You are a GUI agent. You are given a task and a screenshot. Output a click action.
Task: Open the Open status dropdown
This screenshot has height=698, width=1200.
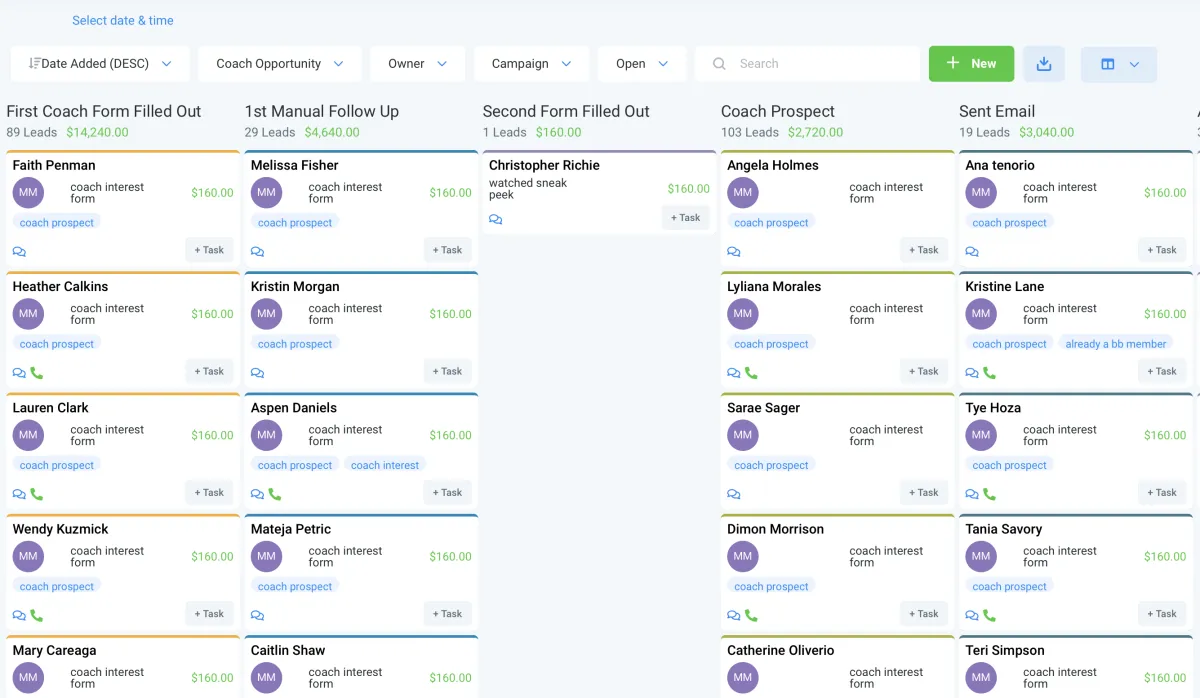tap(642, 64)
